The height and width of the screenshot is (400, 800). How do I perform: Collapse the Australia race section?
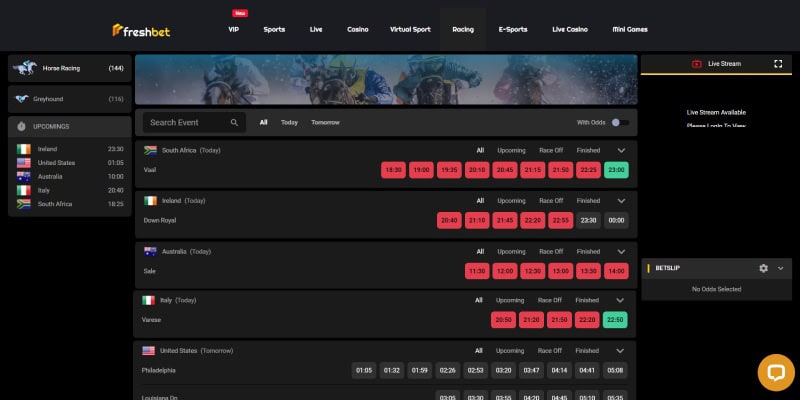pyautogui.click(x=621, y=252)
